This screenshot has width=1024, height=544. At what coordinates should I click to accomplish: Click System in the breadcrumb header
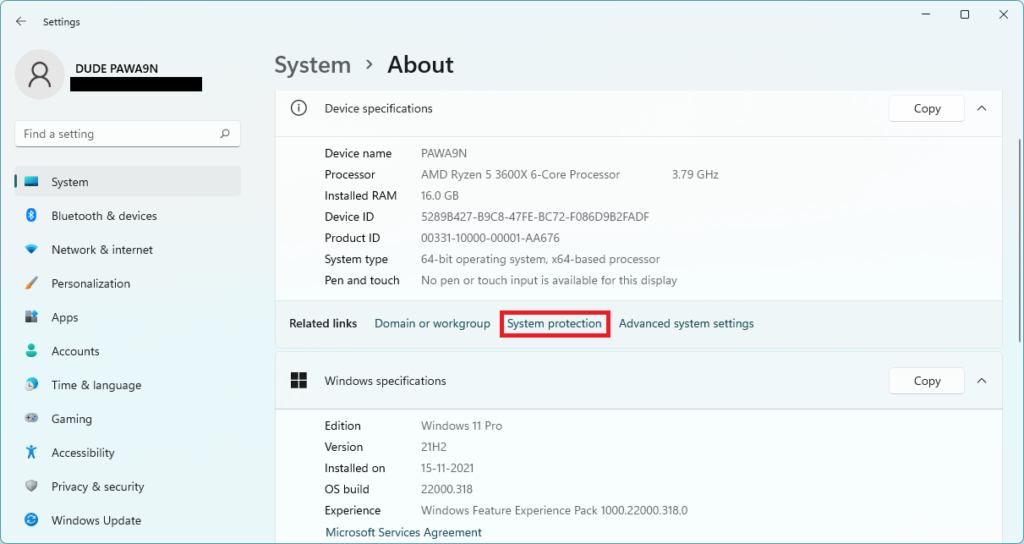pos(312,65)
